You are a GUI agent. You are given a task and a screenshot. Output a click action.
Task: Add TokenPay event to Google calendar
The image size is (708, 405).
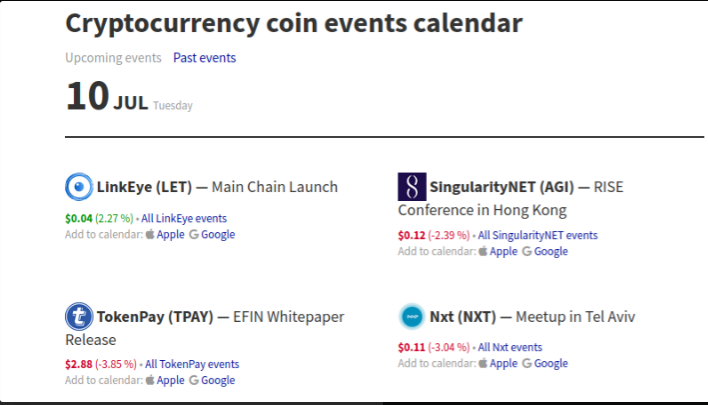click(x=218, y=380)
